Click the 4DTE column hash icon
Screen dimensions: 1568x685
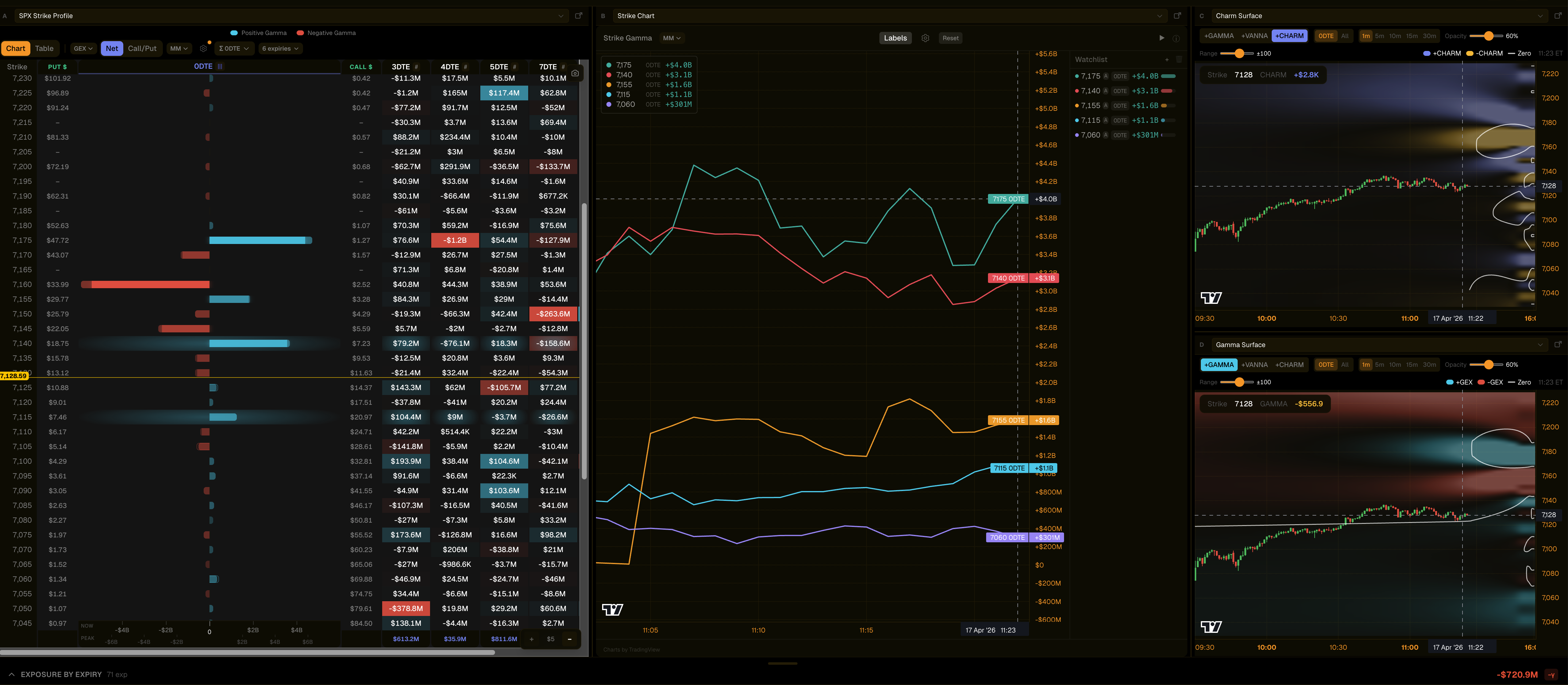click(466, 67)
